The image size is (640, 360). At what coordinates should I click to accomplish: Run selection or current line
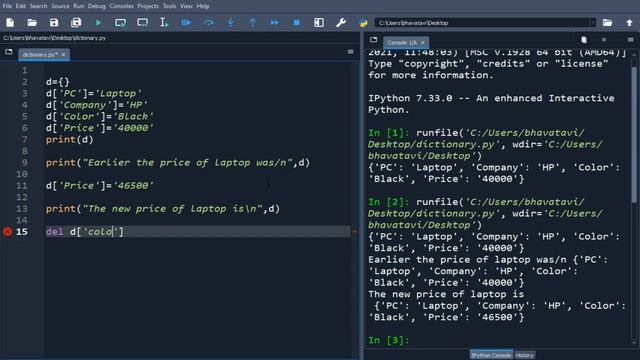pyautogui.click(x=164, y=23)
